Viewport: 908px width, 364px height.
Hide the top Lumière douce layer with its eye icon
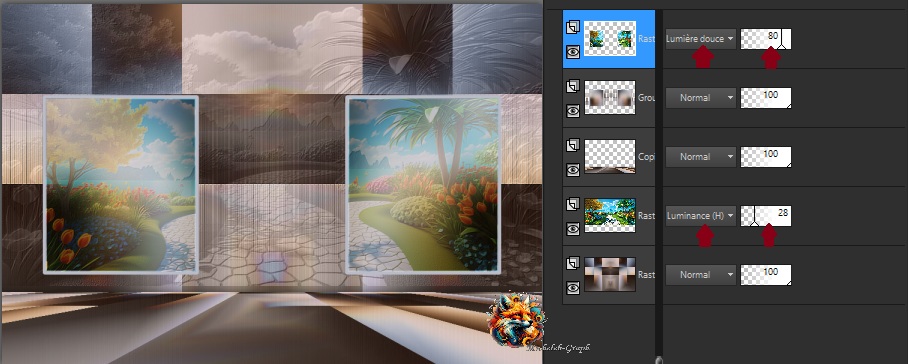[573, 52]
